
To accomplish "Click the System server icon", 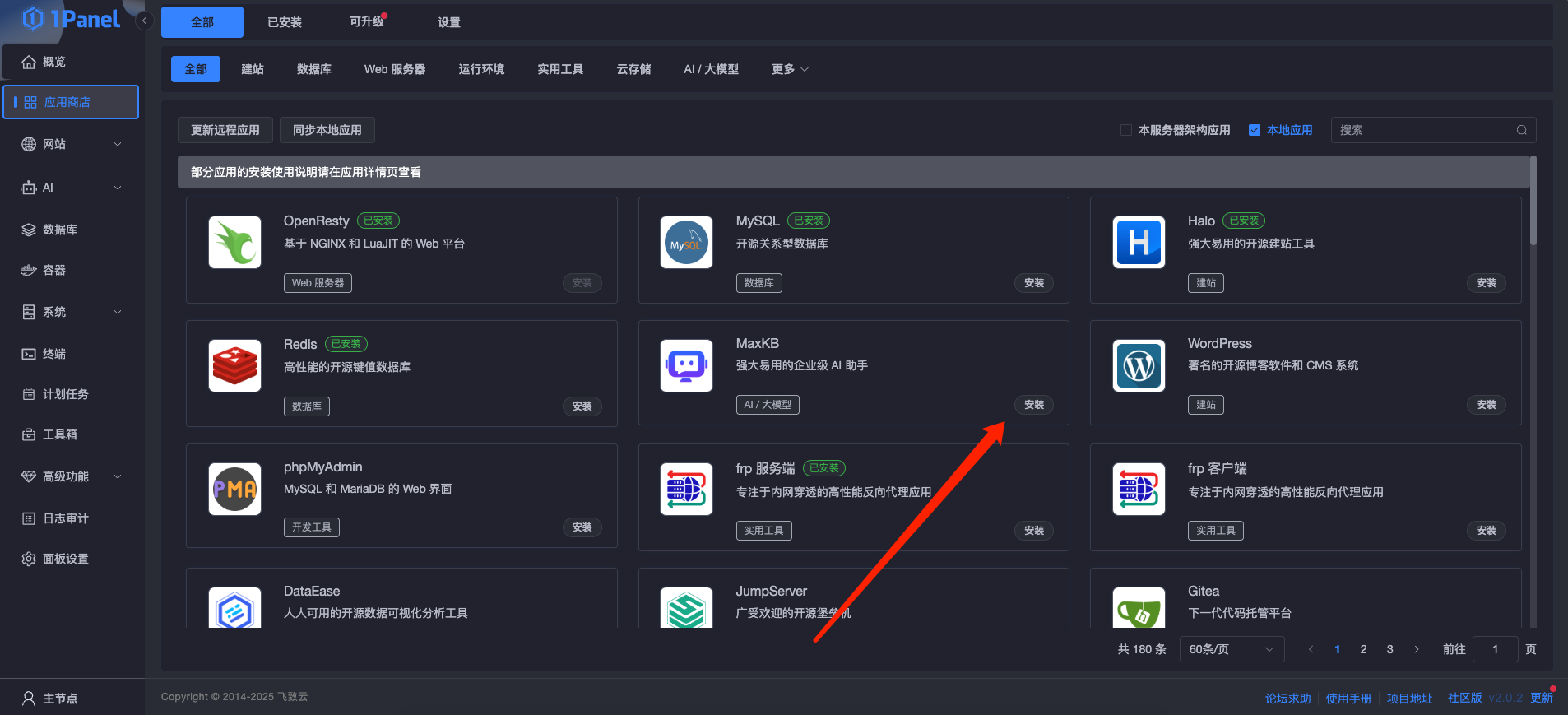I will tap(29, 312).
